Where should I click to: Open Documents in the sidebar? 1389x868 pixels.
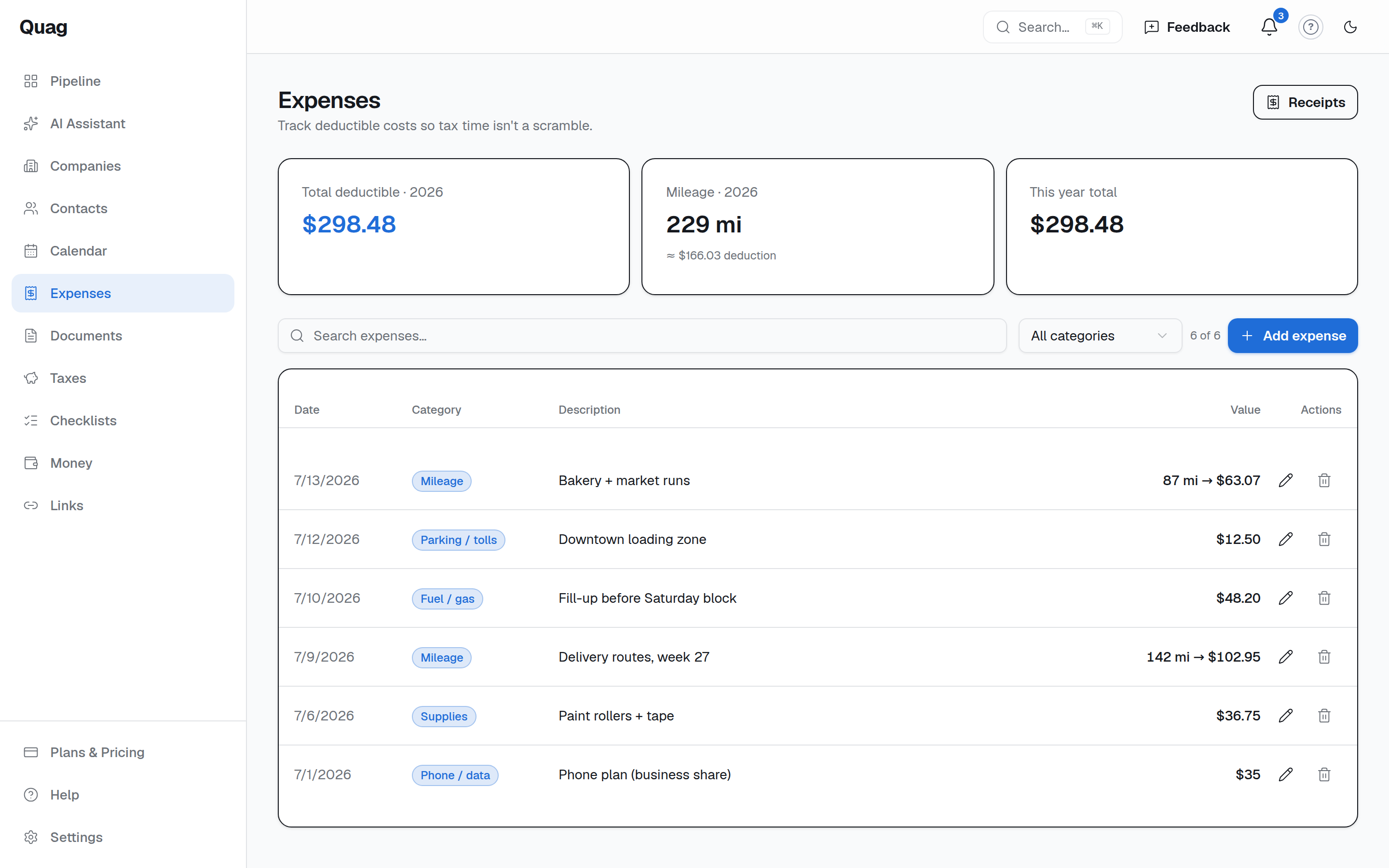[x=123, y=336]
